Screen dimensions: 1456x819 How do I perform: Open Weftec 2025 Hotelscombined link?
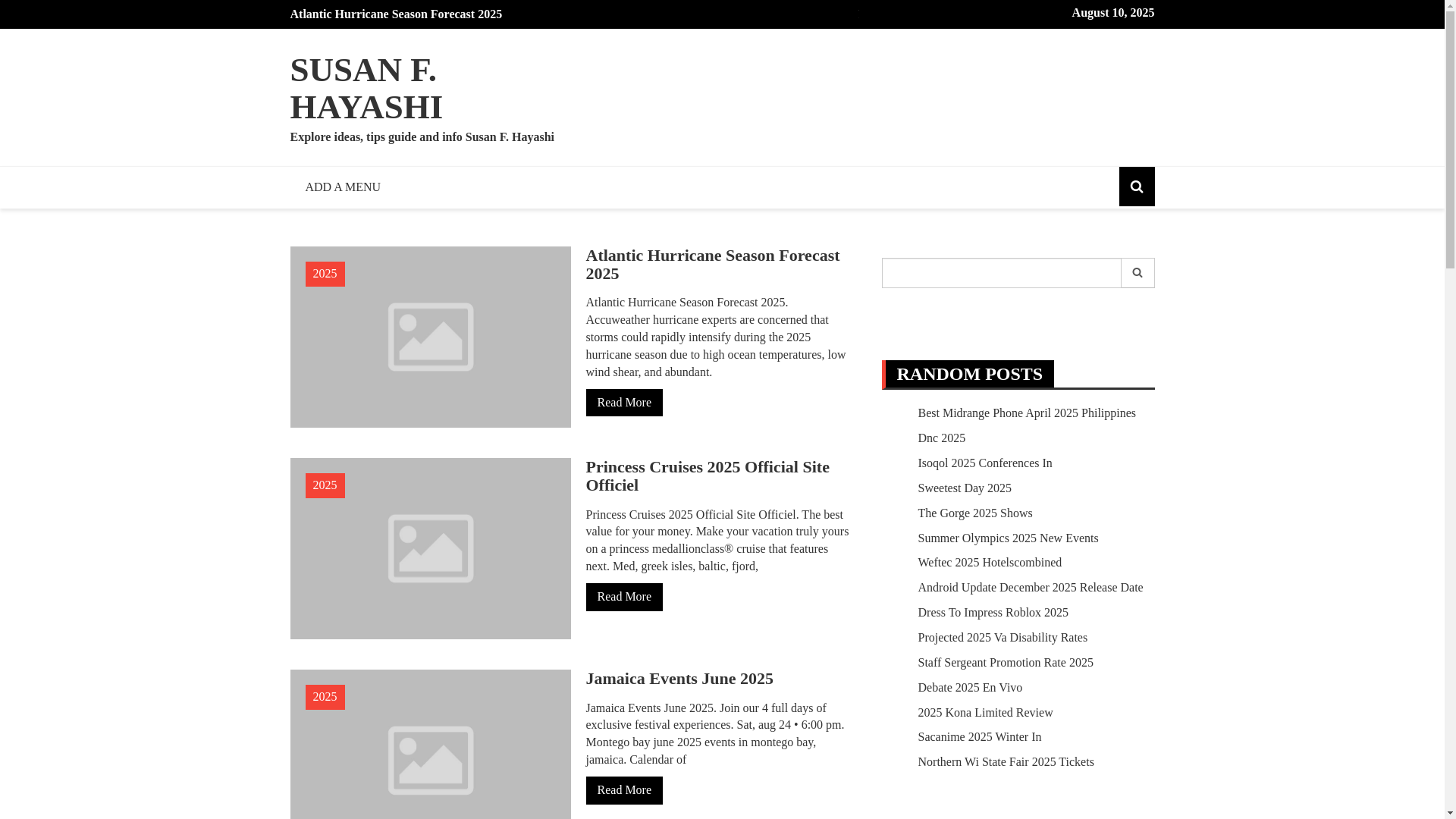point(989,563)
